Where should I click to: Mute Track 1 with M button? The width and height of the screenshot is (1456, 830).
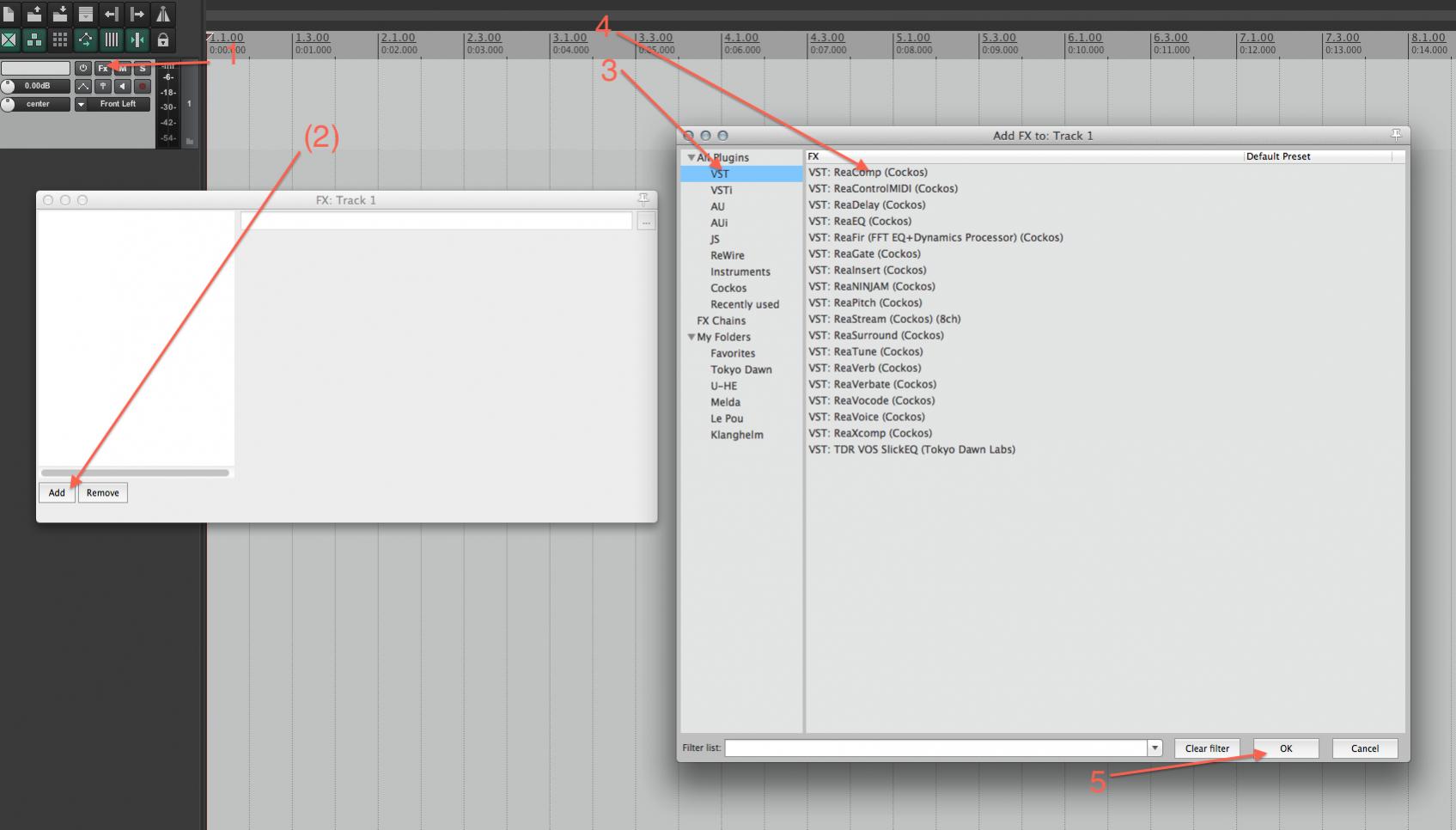(123, 68)
